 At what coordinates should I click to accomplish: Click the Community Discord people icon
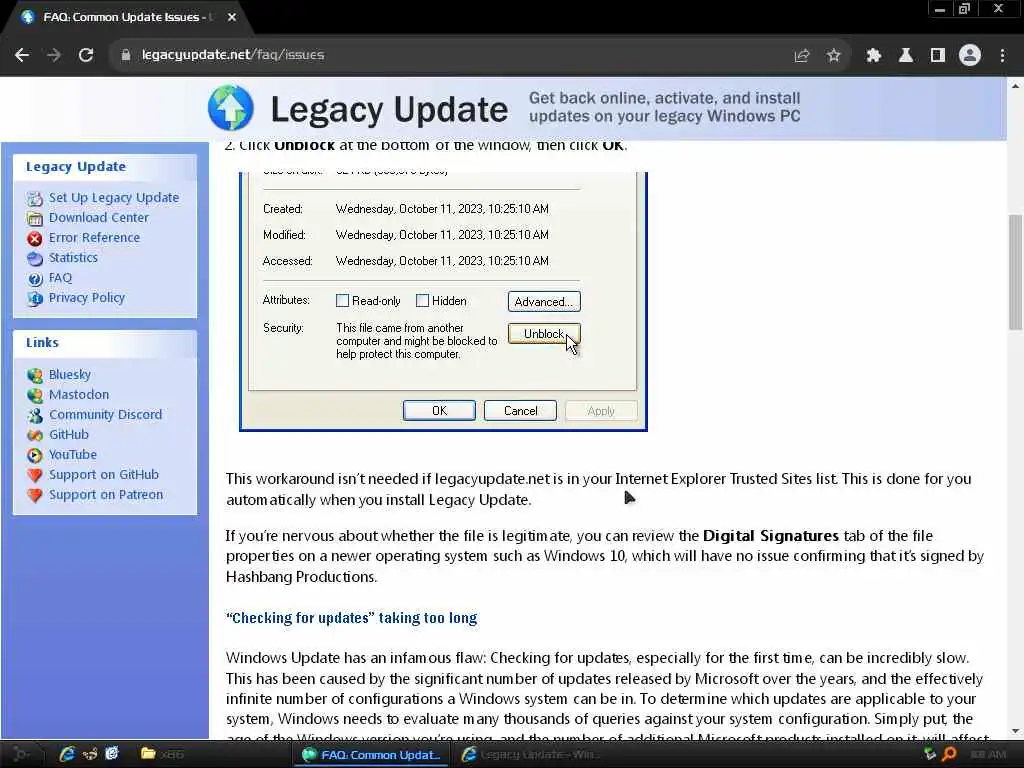coord(35,415)
